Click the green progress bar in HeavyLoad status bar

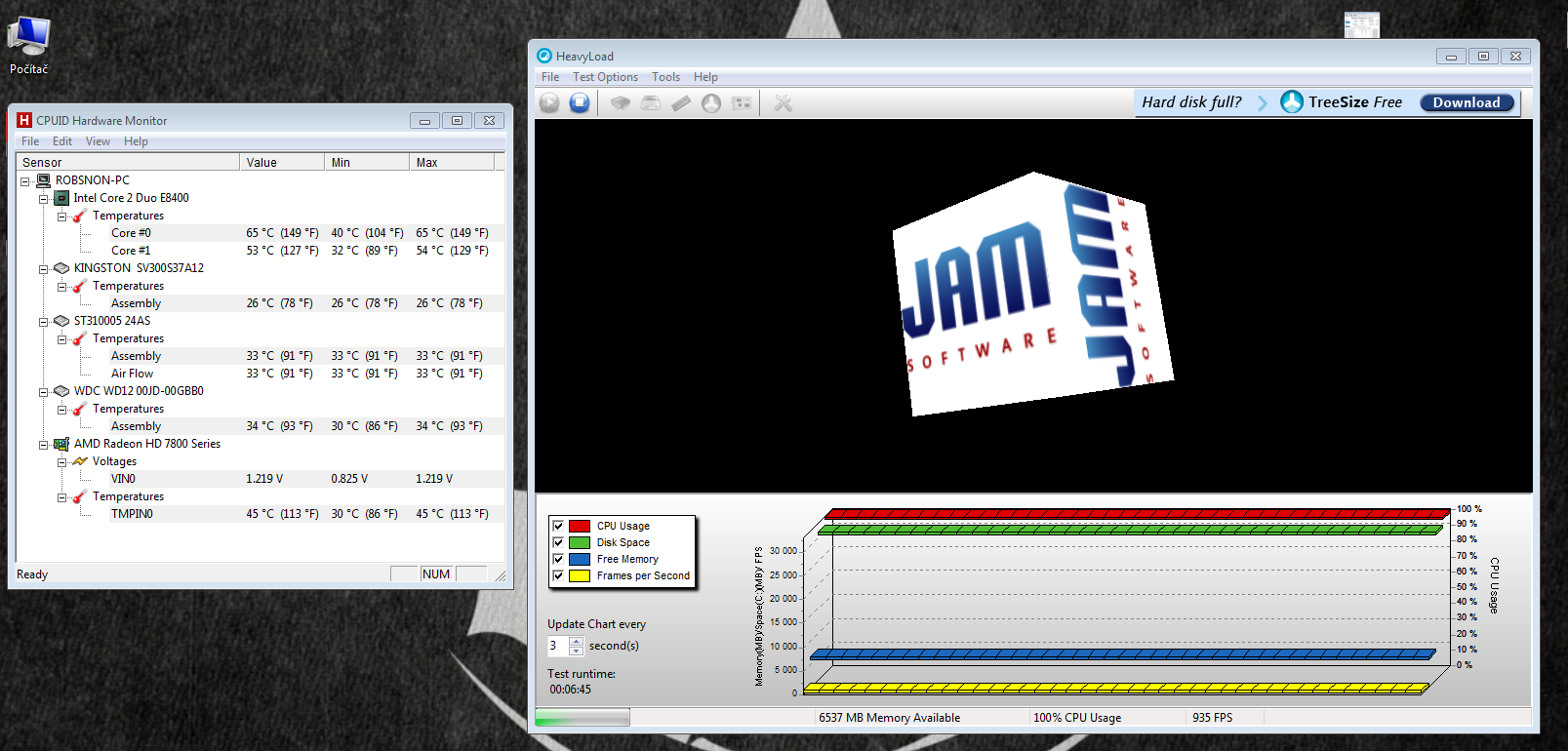click(583, 718)
